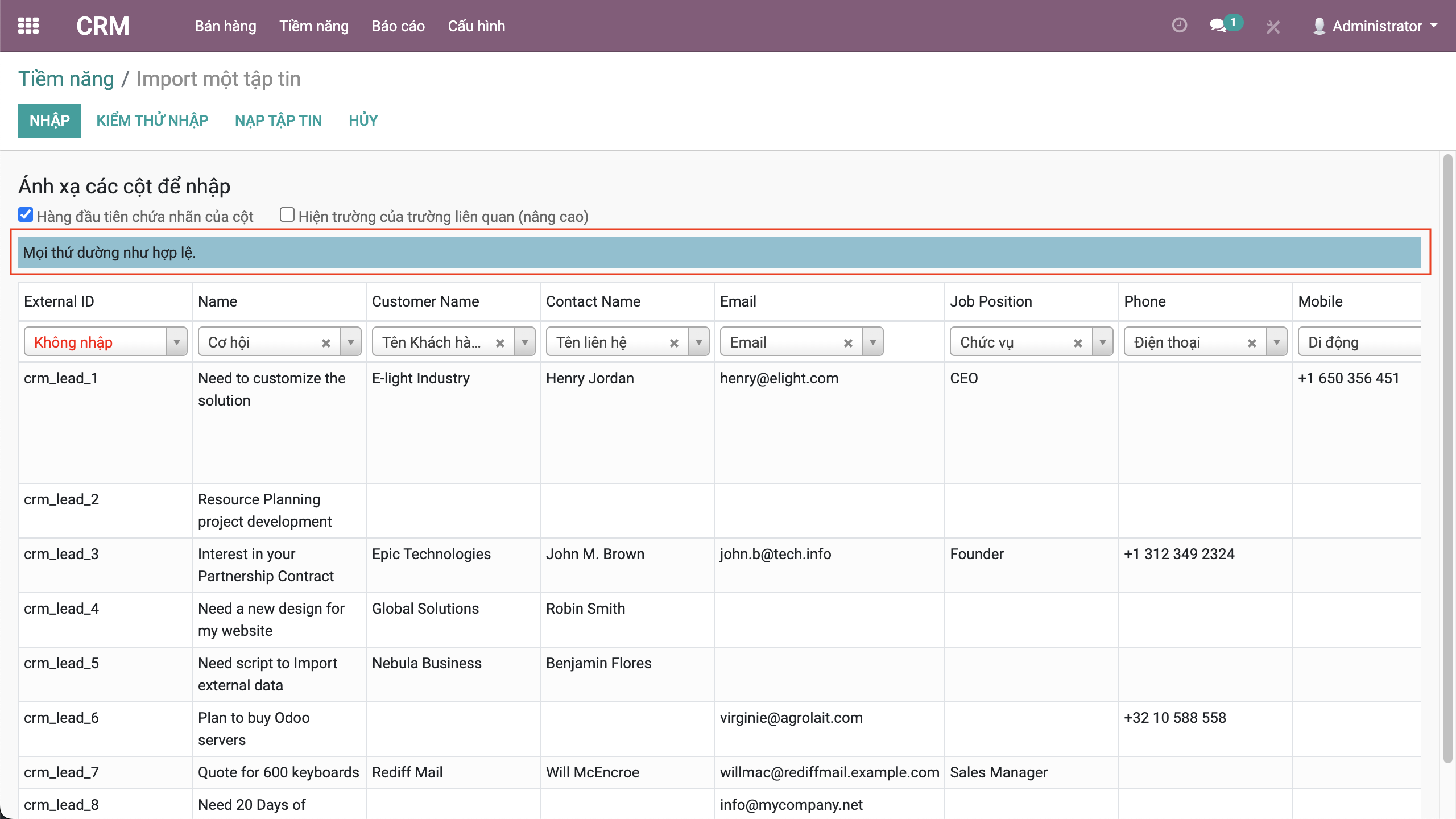1456x819 pixels.
Task: Click KIỂM THỬ NHẬP button
Action: [x=152, y=121]
